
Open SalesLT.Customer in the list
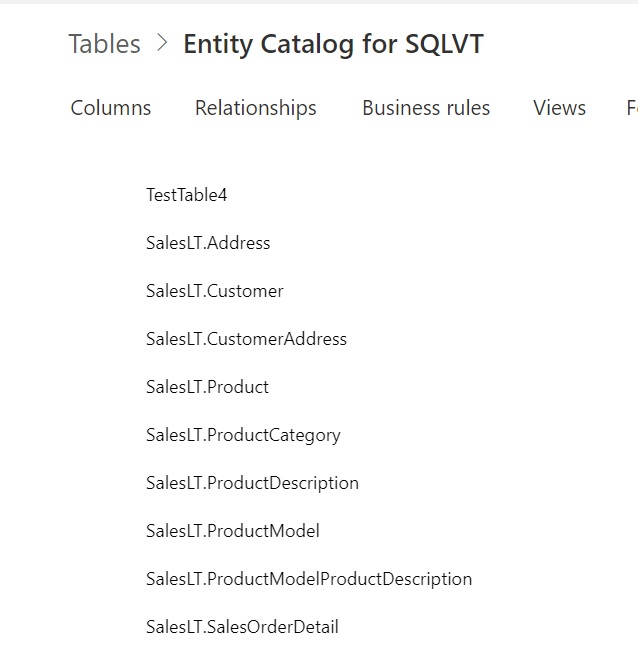pos(215,291)
